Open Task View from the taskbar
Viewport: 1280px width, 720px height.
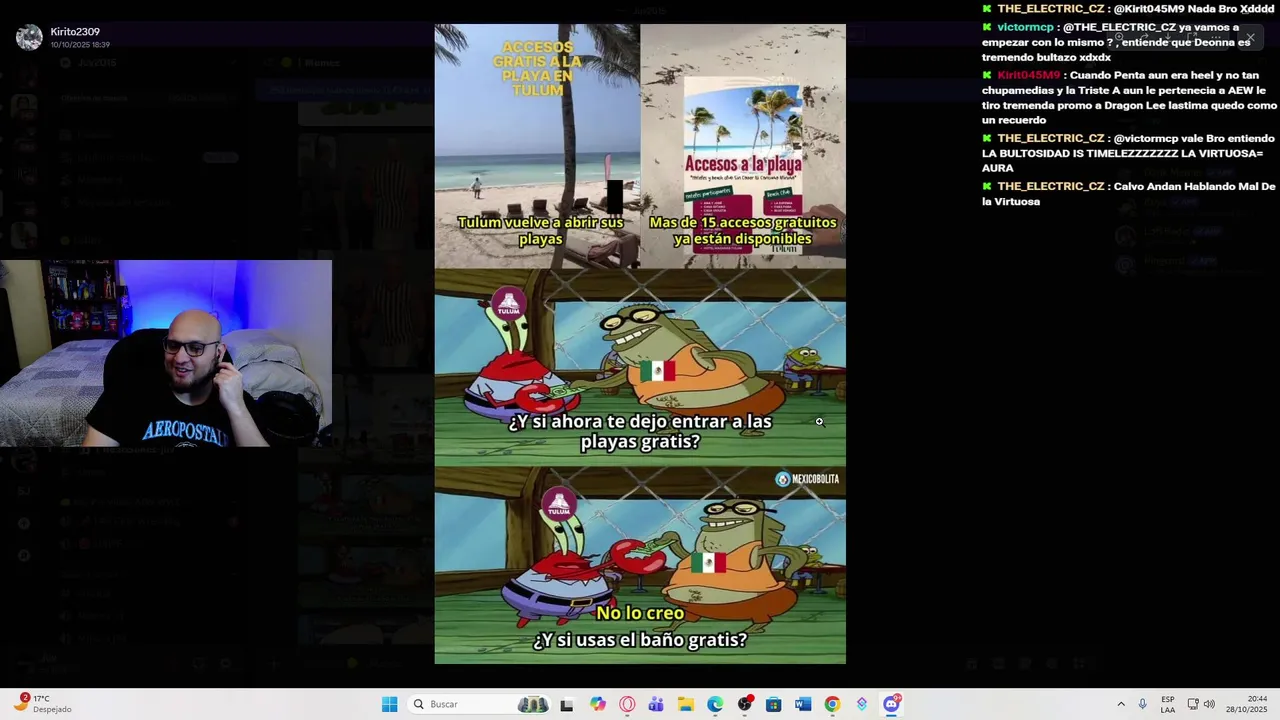[567, 704]
